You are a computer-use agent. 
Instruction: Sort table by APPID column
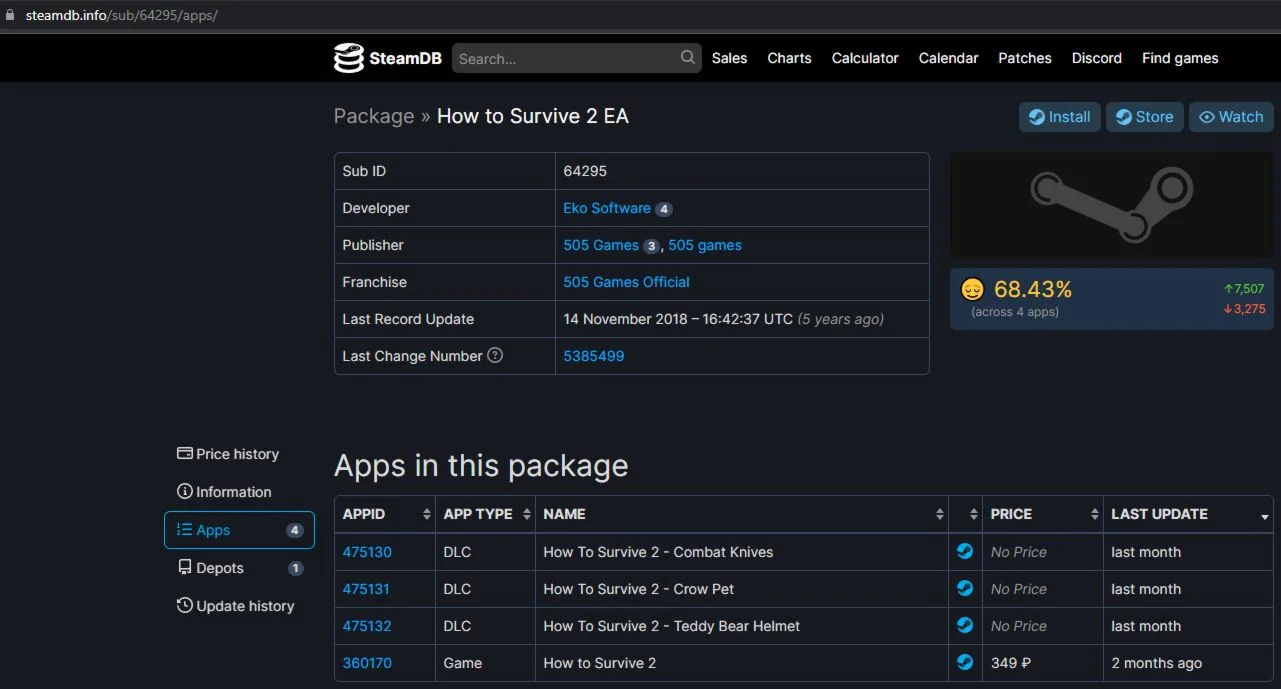[x=385, y=514]
